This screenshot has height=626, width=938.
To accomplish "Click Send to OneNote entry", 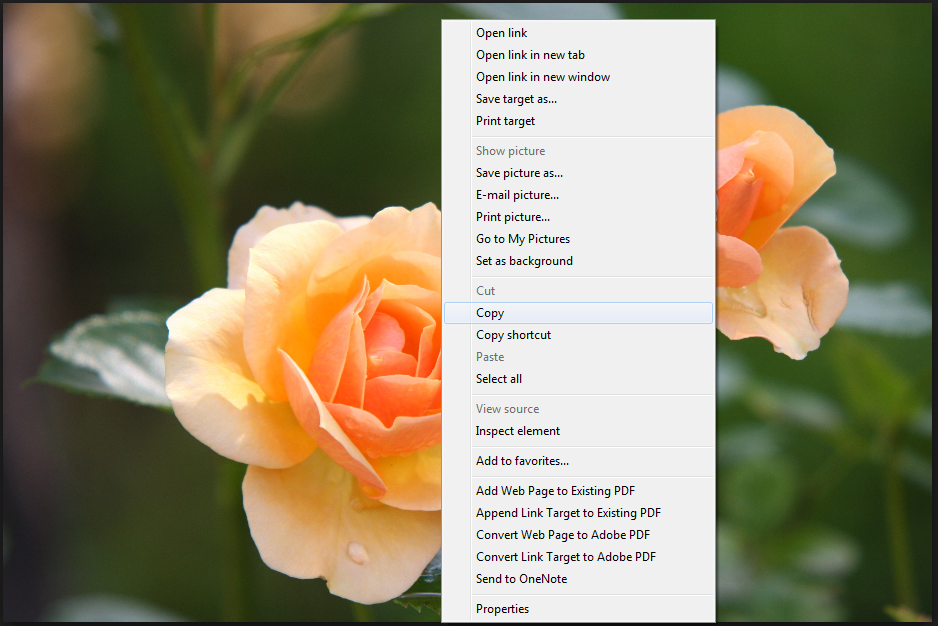I will [578, 579].
